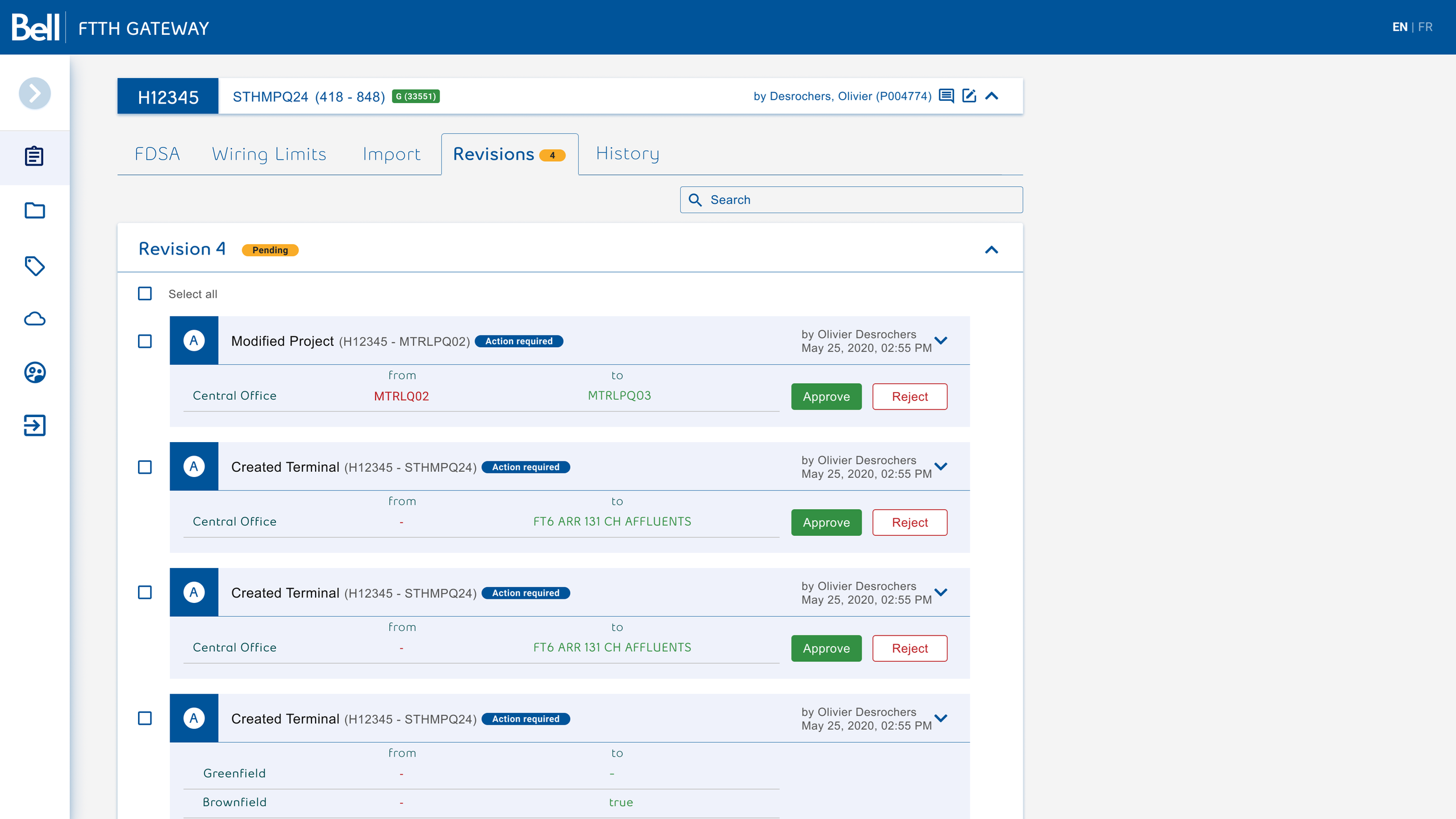Tick the Modified Project row checkbox
Image resolution: width=1456 pixels, height=819 pixels.
[145, 341]
